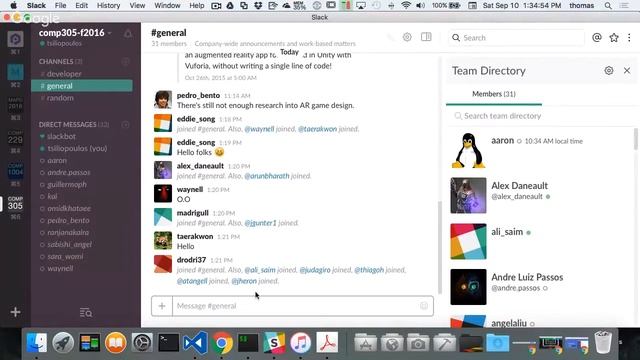Add a new channel with plus icon

click(125, 62)
